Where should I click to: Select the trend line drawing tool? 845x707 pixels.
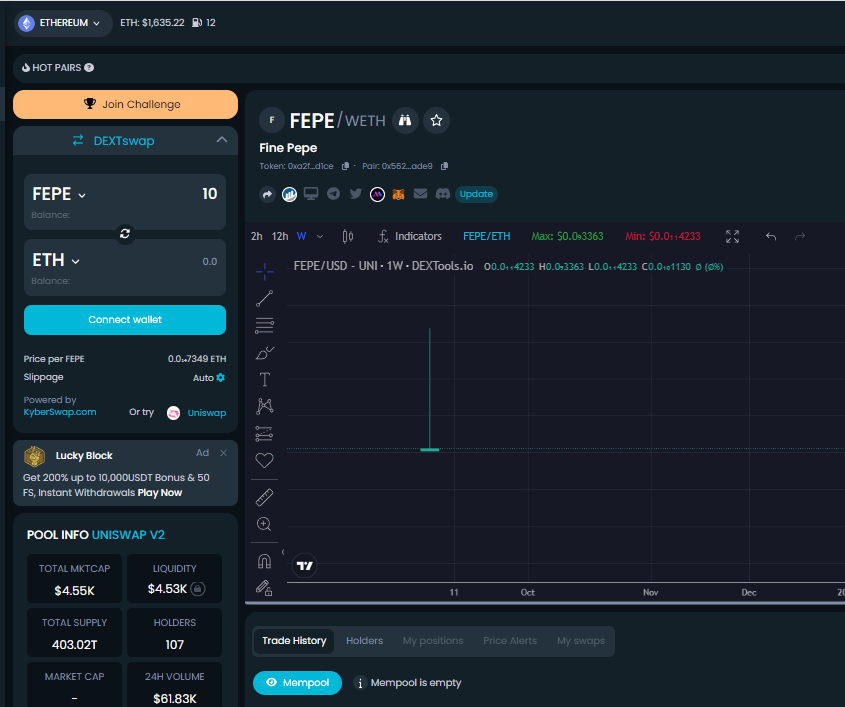pyautogui.click(x=265, y=298)
